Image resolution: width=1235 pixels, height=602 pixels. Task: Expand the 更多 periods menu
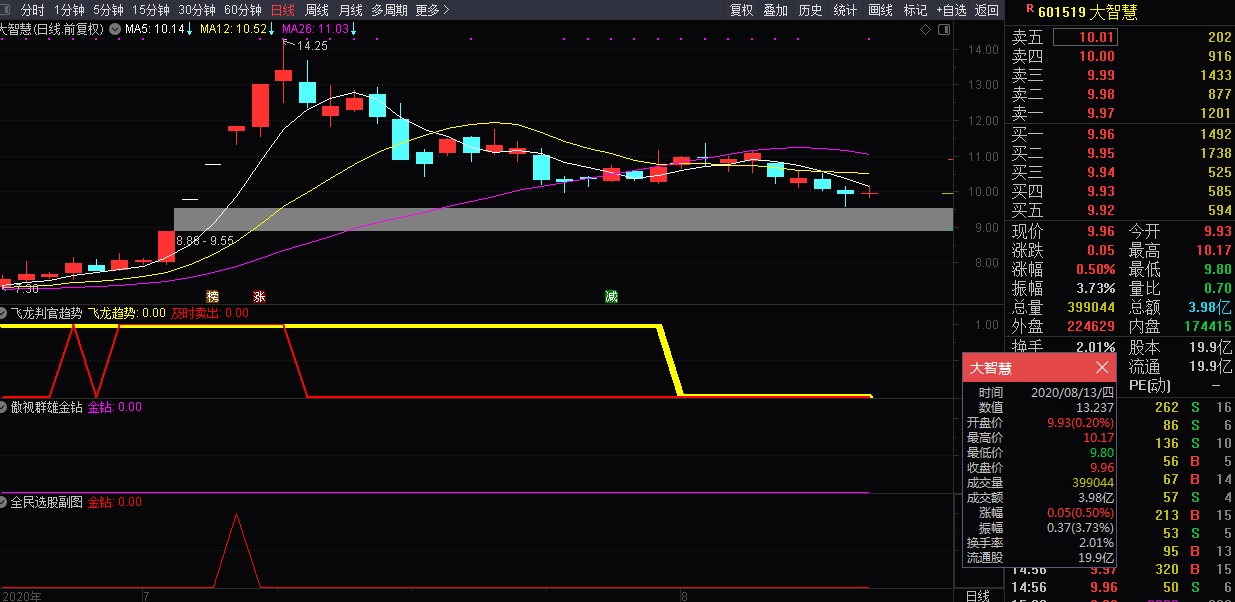click(x=432, y=10)
